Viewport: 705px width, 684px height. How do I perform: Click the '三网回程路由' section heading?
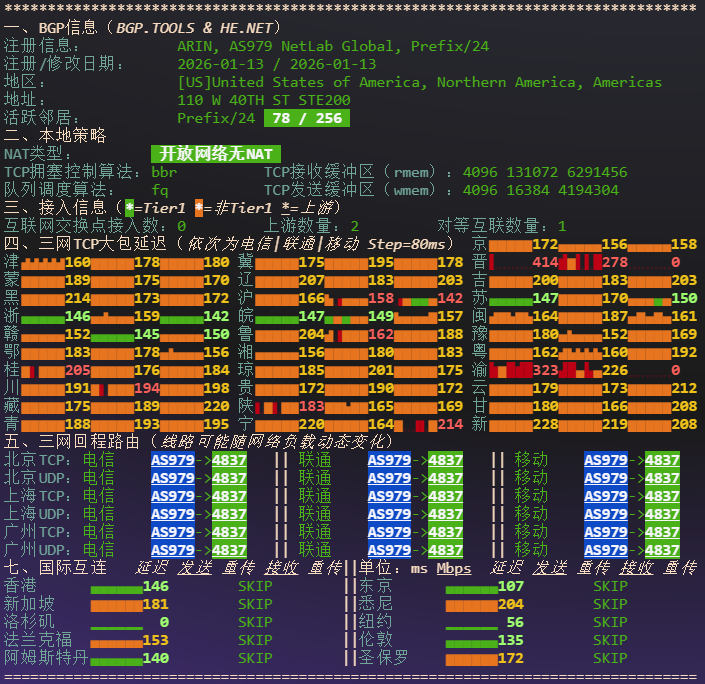click(89, 442)
